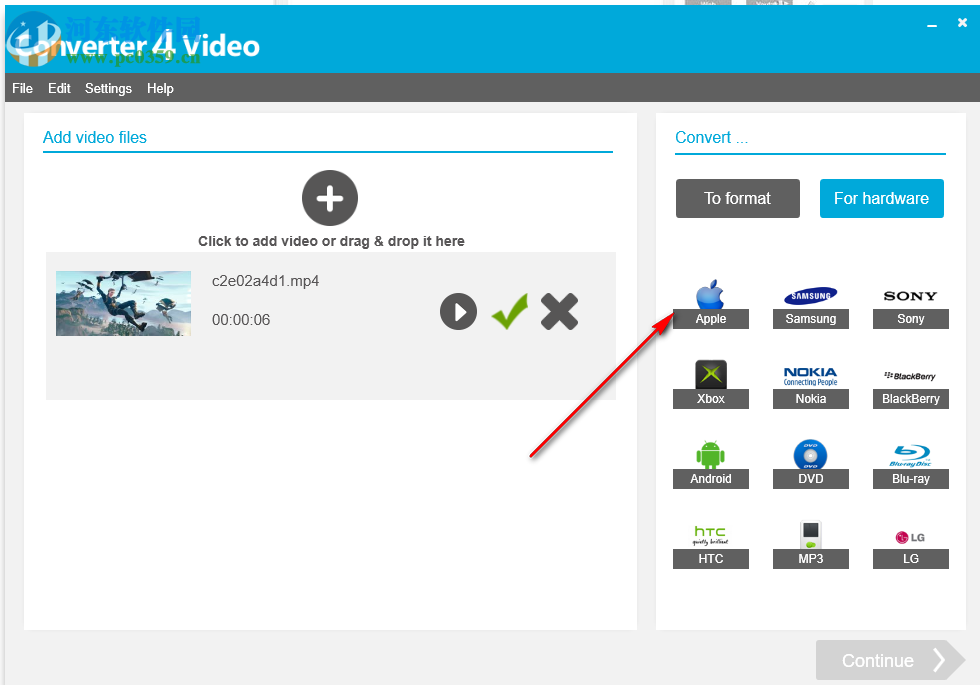
Task: Choose the BlackBerry device profile
Action: pos(910,382)
